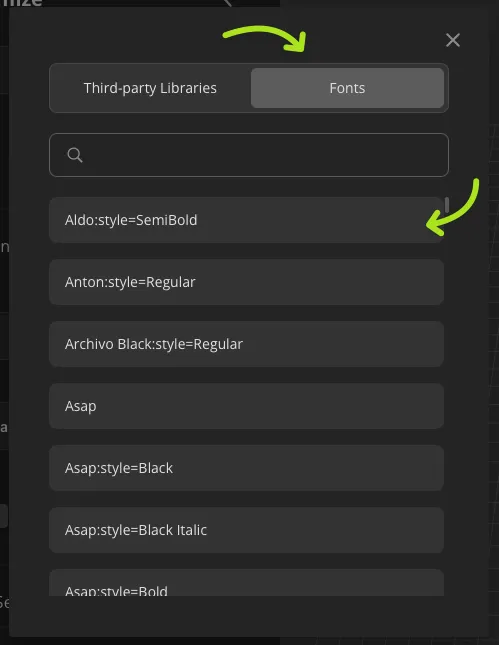Image resolution: width=499 pixels, height=645 pixels.
Task: Pick the Anton:style=Regular font entry
Action: 246,282
